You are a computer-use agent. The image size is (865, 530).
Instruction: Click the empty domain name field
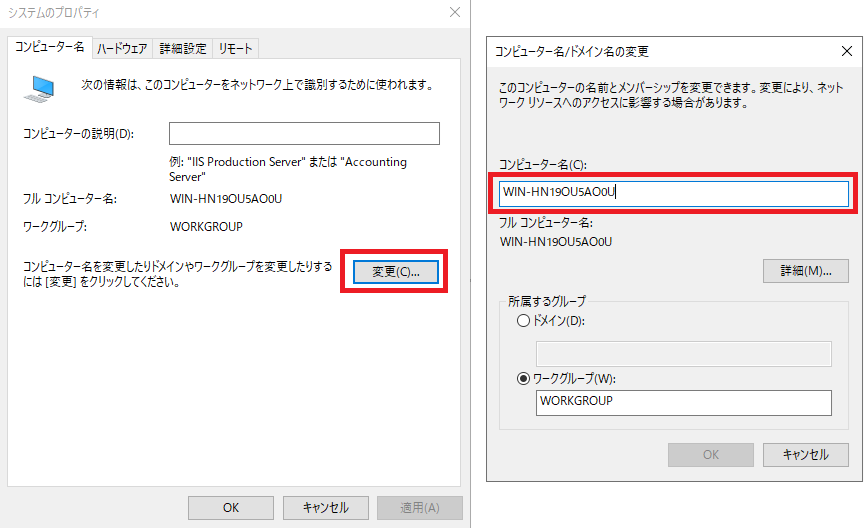684,354
